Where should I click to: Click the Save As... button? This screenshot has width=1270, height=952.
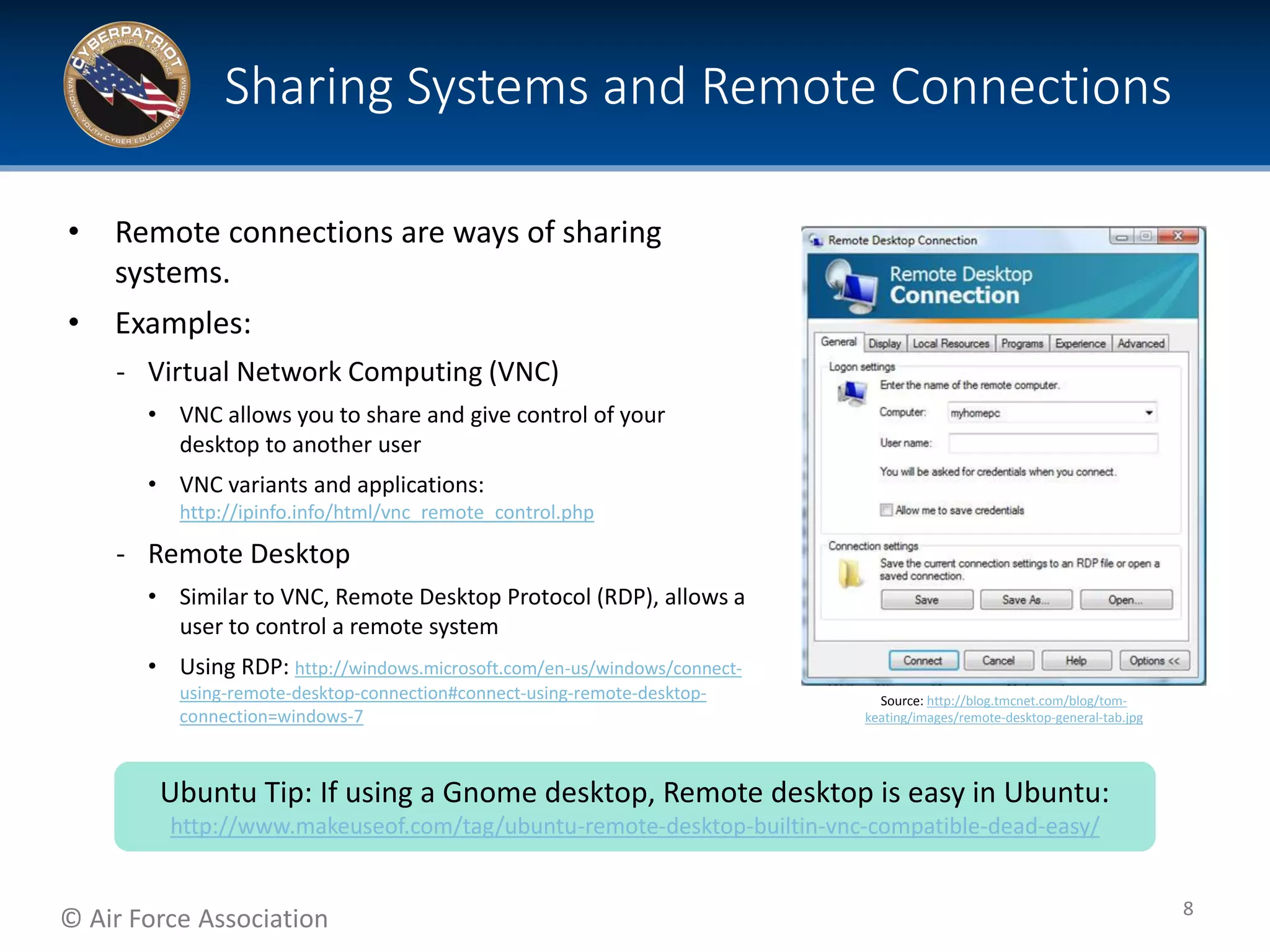[1026, 600]
